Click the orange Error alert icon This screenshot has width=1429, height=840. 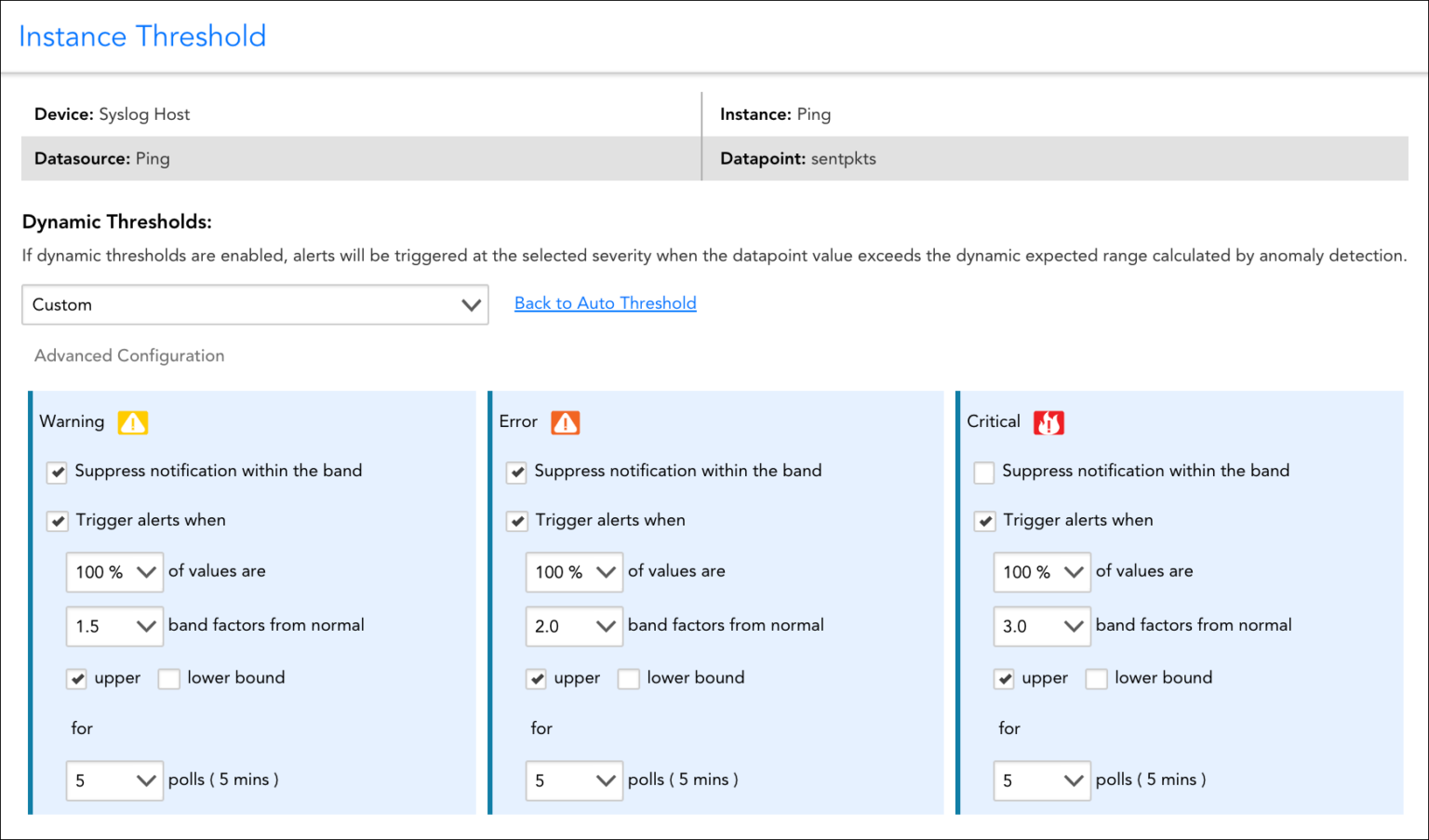tap(566, 422)
